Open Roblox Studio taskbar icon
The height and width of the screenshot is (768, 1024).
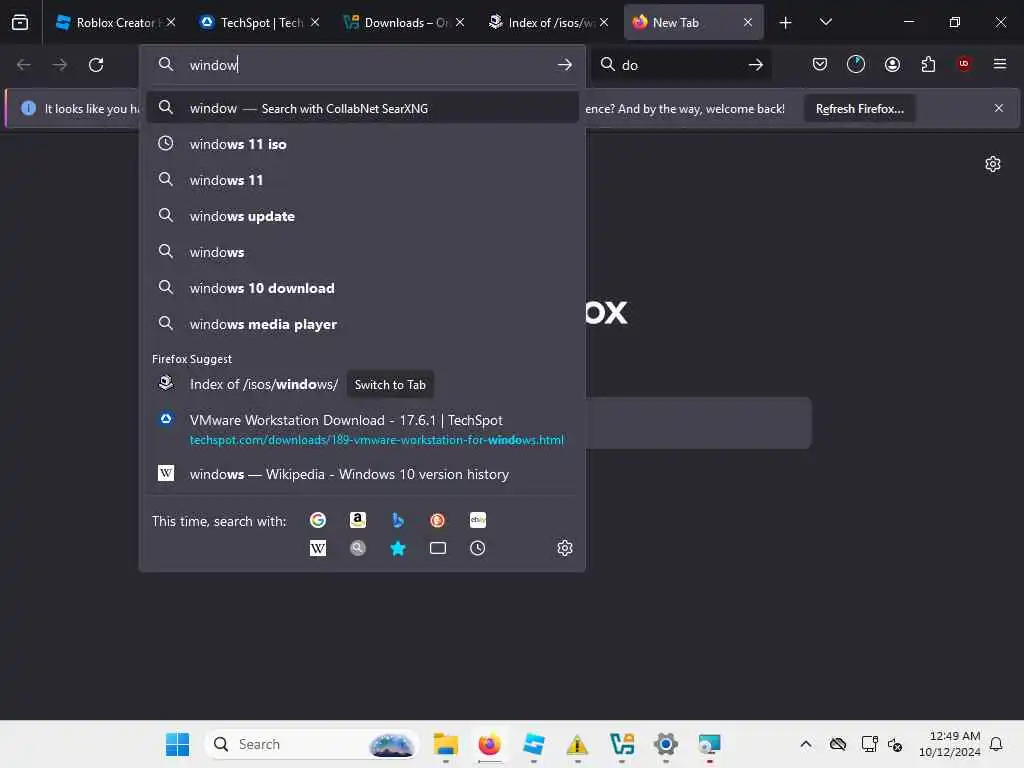[x=534, y=744]
